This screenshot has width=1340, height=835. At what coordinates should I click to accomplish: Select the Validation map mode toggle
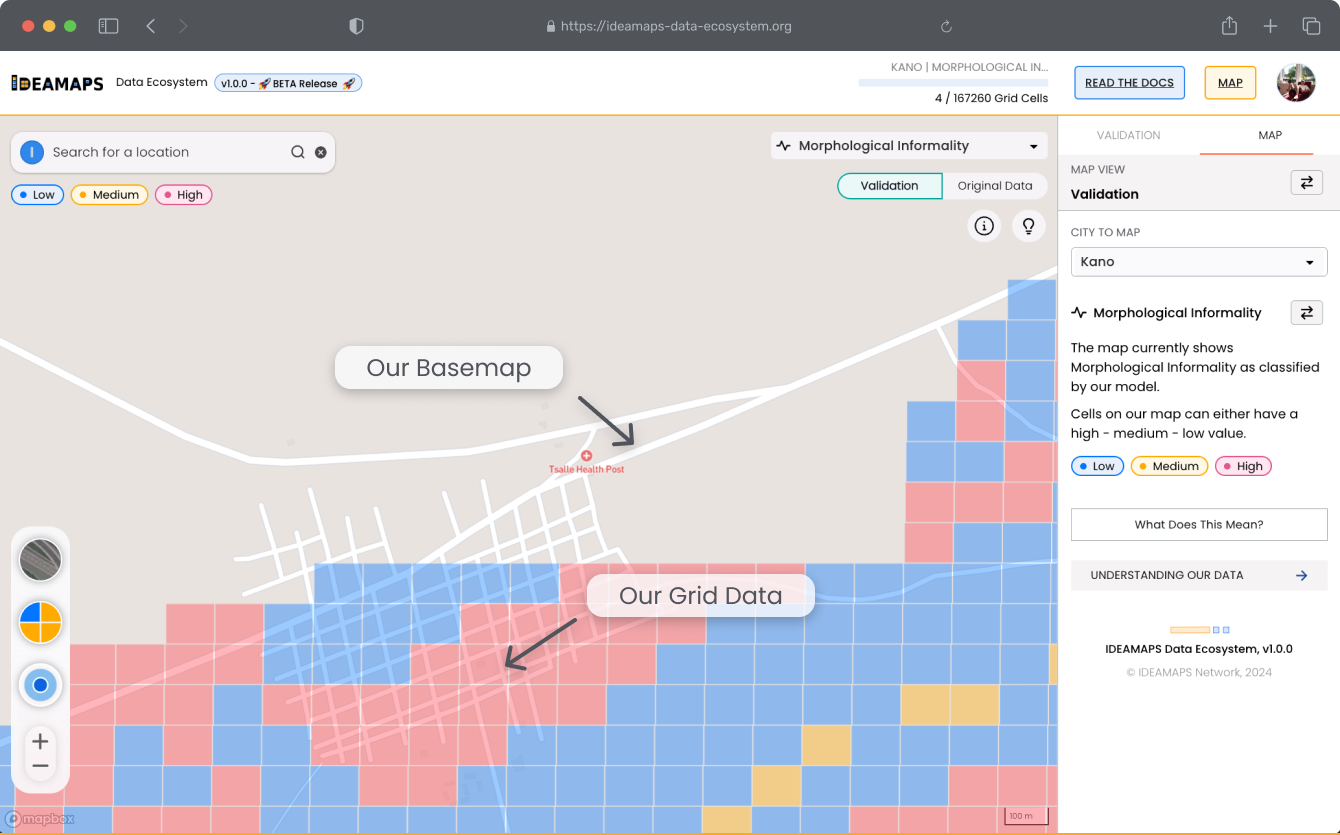(889, 186)
